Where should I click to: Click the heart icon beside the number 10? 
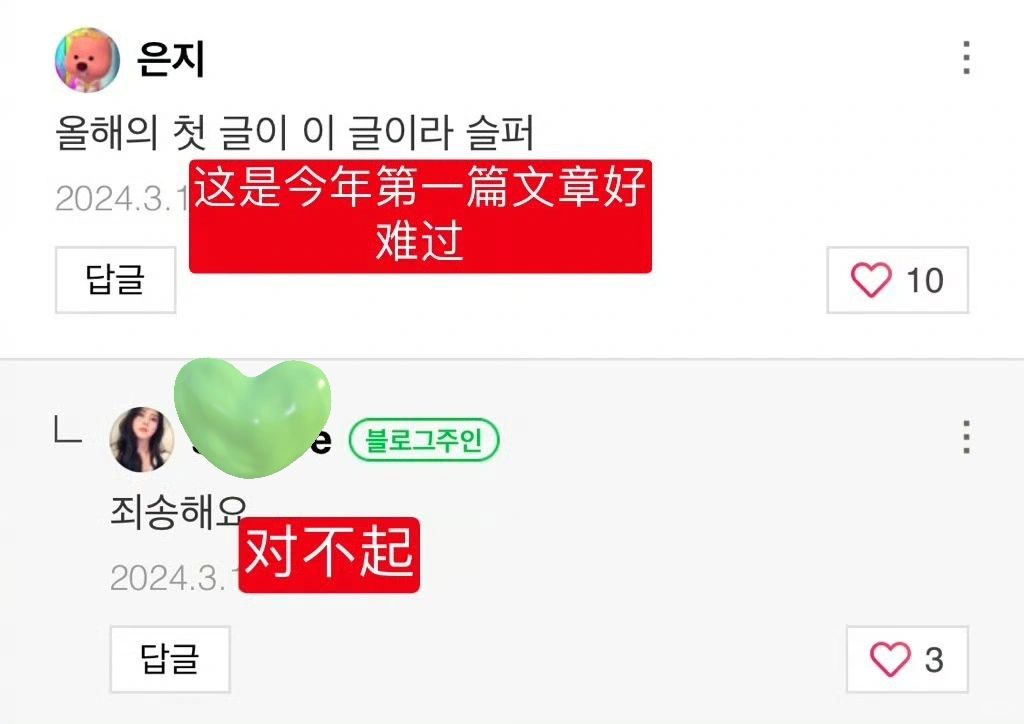[x=871, y=280]
